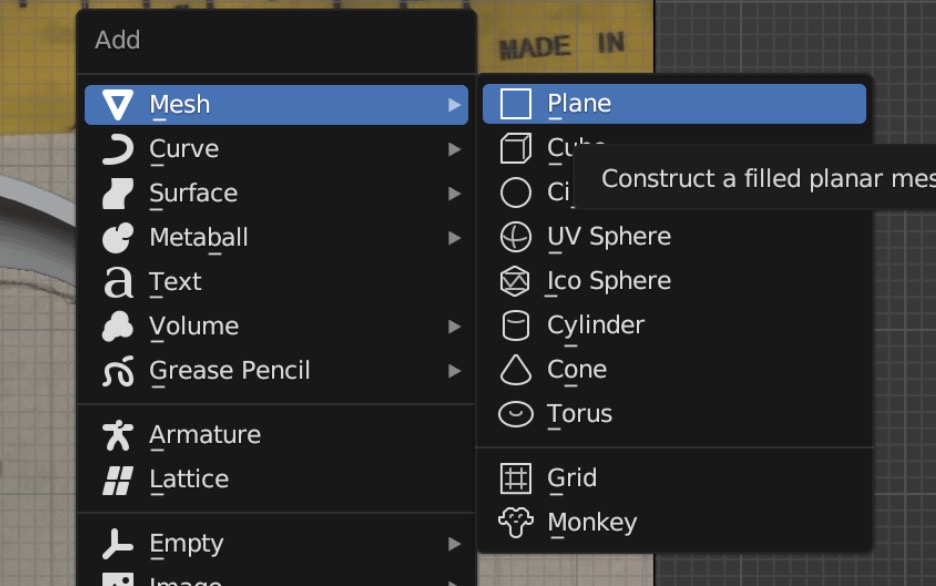Image resolution: width=936 pixels, height=586 pixels.
Task: Expand the Empty submenu arrow
Action: coord(454,544)
